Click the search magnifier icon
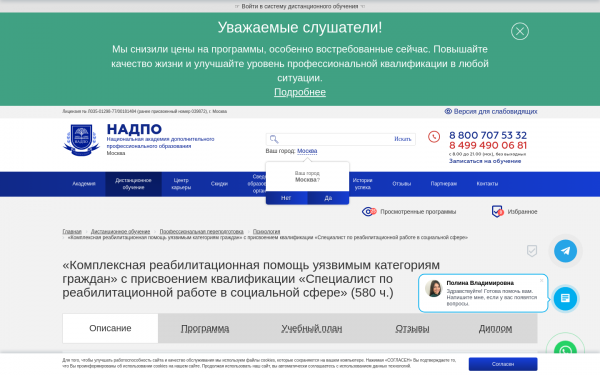The image size is (600, 375). (x=274, y=139)
